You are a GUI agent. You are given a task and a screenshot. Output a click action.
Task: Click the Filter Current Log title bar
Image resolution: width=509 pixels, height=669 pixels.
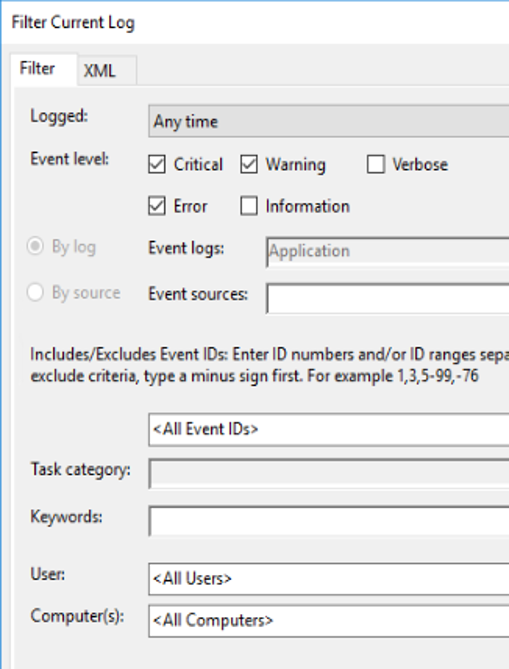(256, 23)
